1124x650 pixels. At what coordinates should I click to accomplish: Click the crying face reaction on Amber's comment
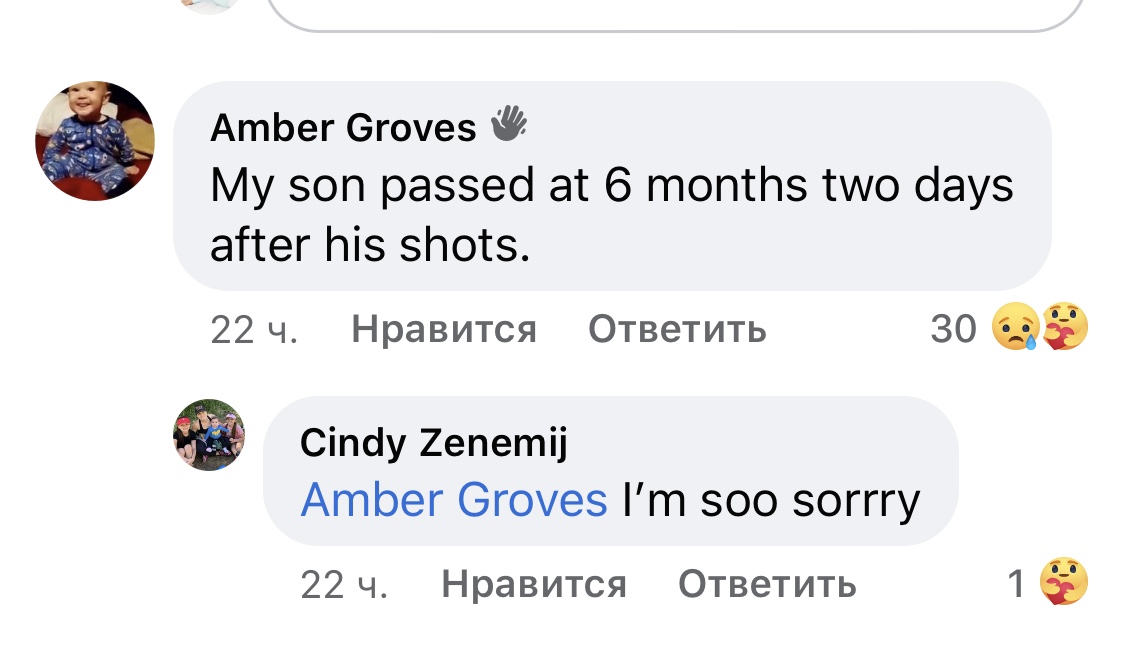tap(1013, 327)
